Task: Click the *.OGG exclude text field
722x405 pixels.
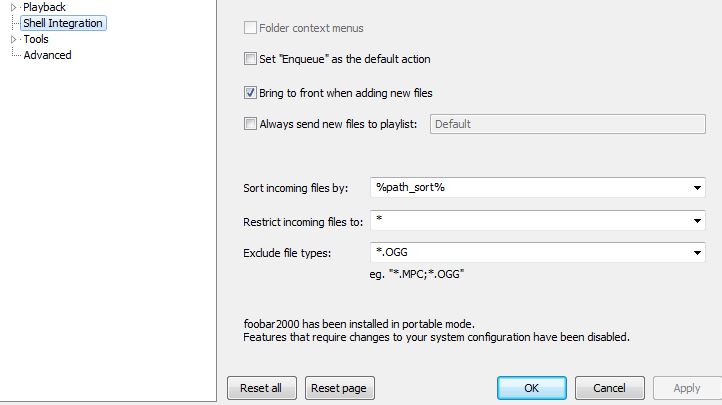Action: point(528,253)
